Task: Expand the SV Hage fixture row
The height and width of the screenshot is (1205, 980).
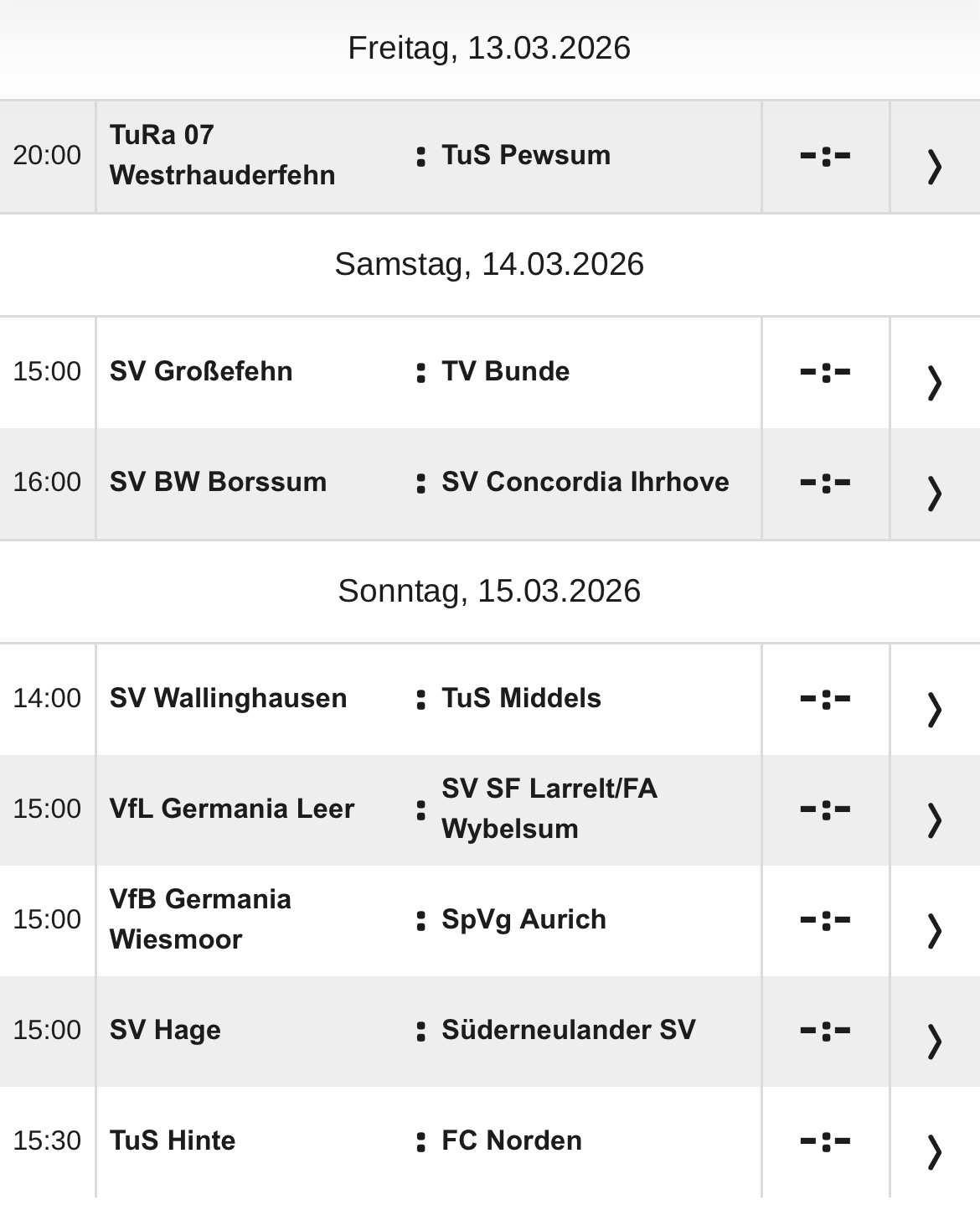Action: point(933,1030)
